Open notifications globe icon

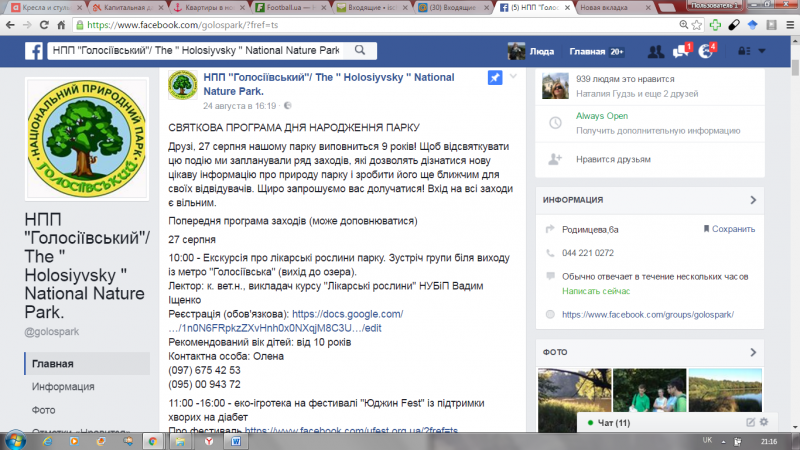tap(706, 51)
